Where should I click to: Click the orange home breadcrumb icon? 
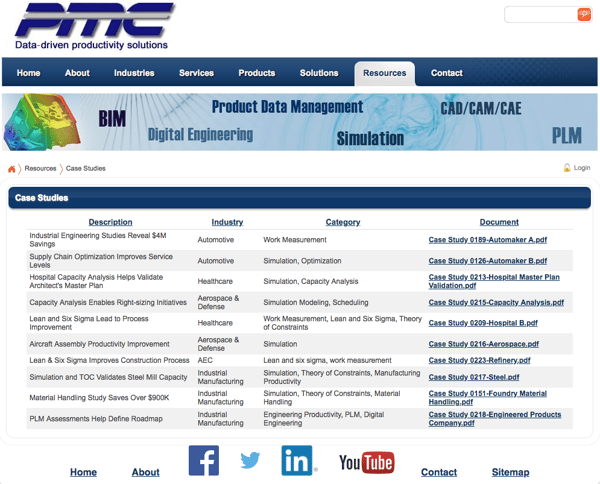coord(11,169)
